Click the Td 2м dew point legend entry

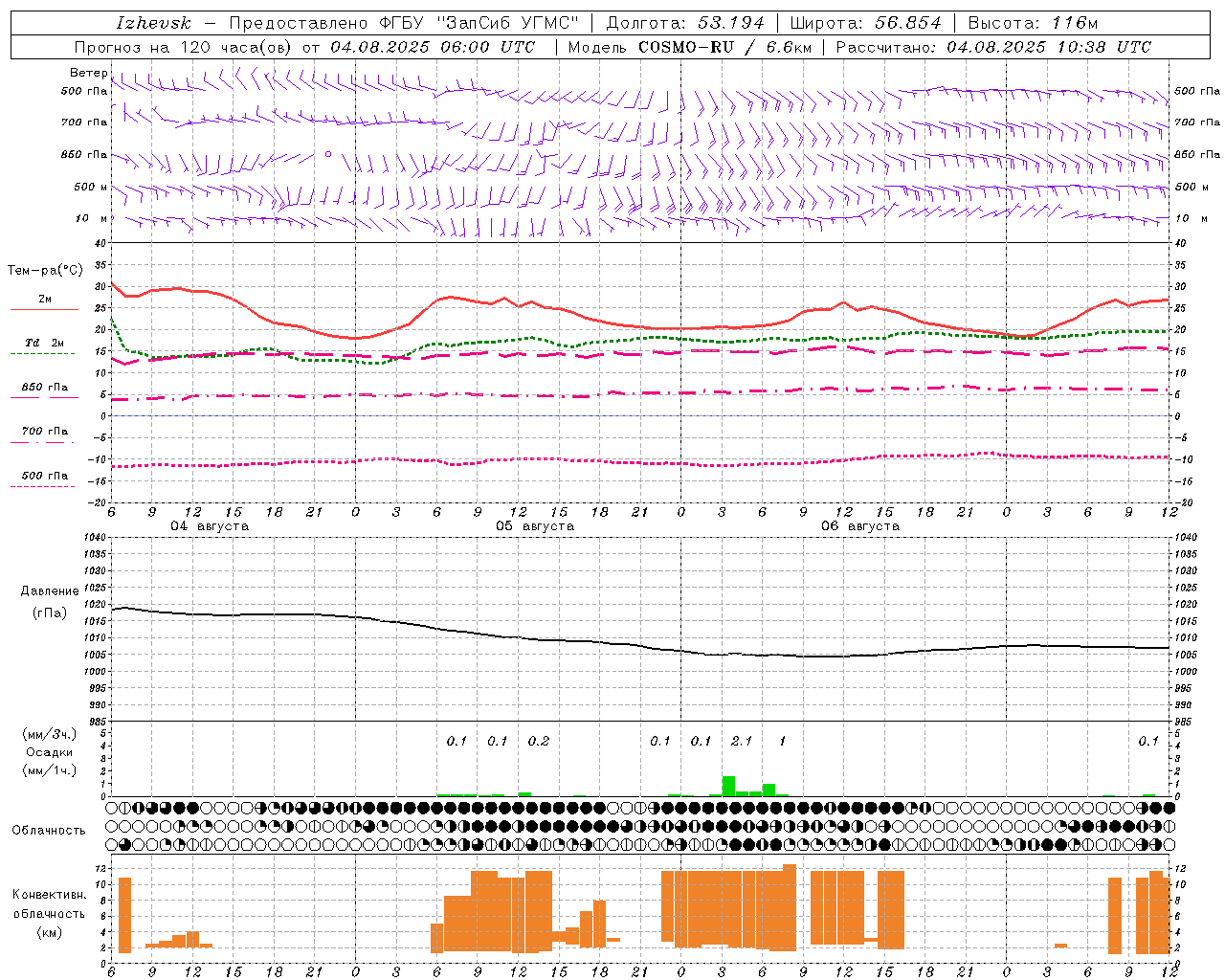pyautogui.click(x=44, y=343)
